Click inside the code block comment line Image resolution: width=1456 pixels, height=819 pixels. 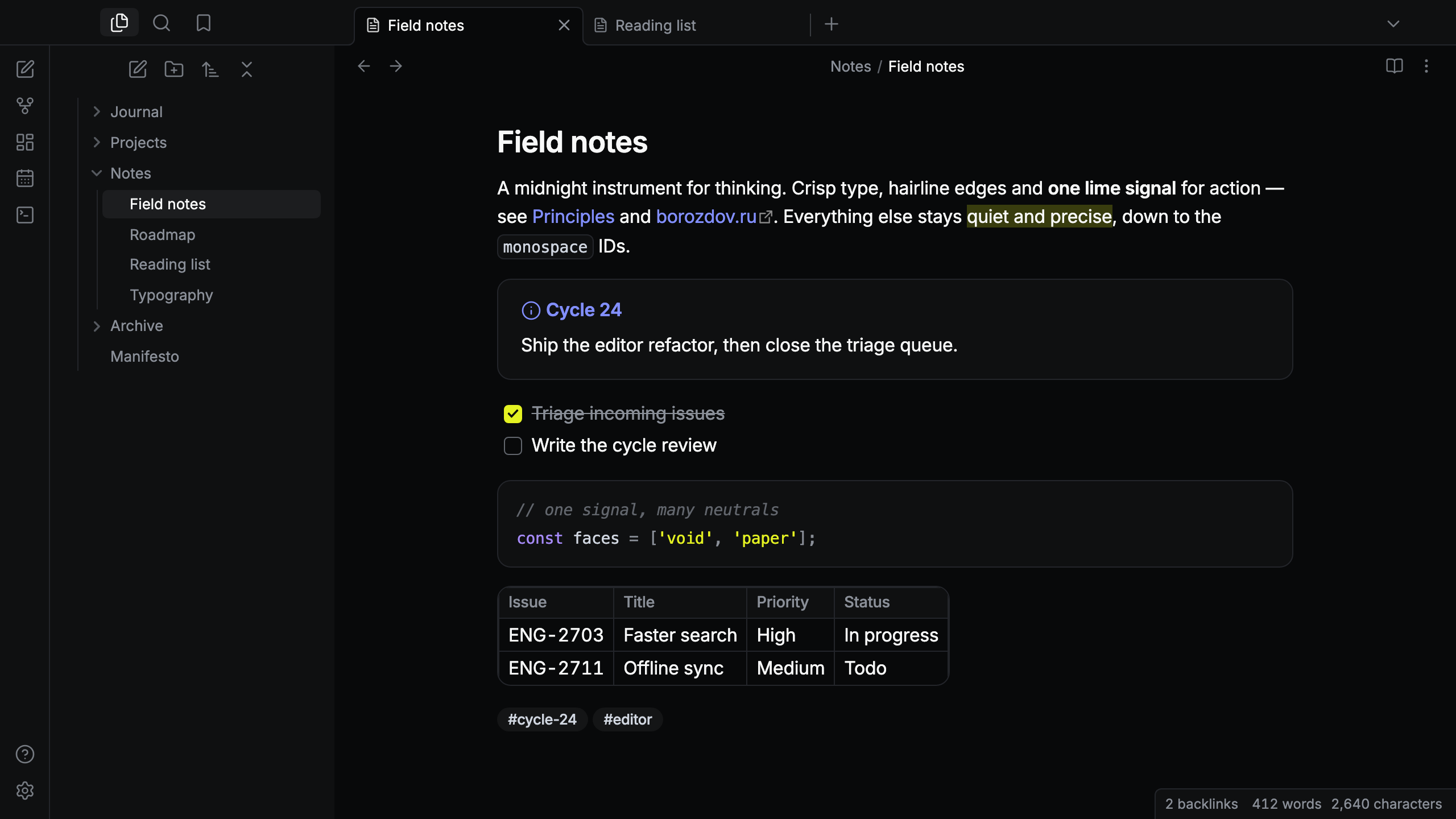(647, 510)
